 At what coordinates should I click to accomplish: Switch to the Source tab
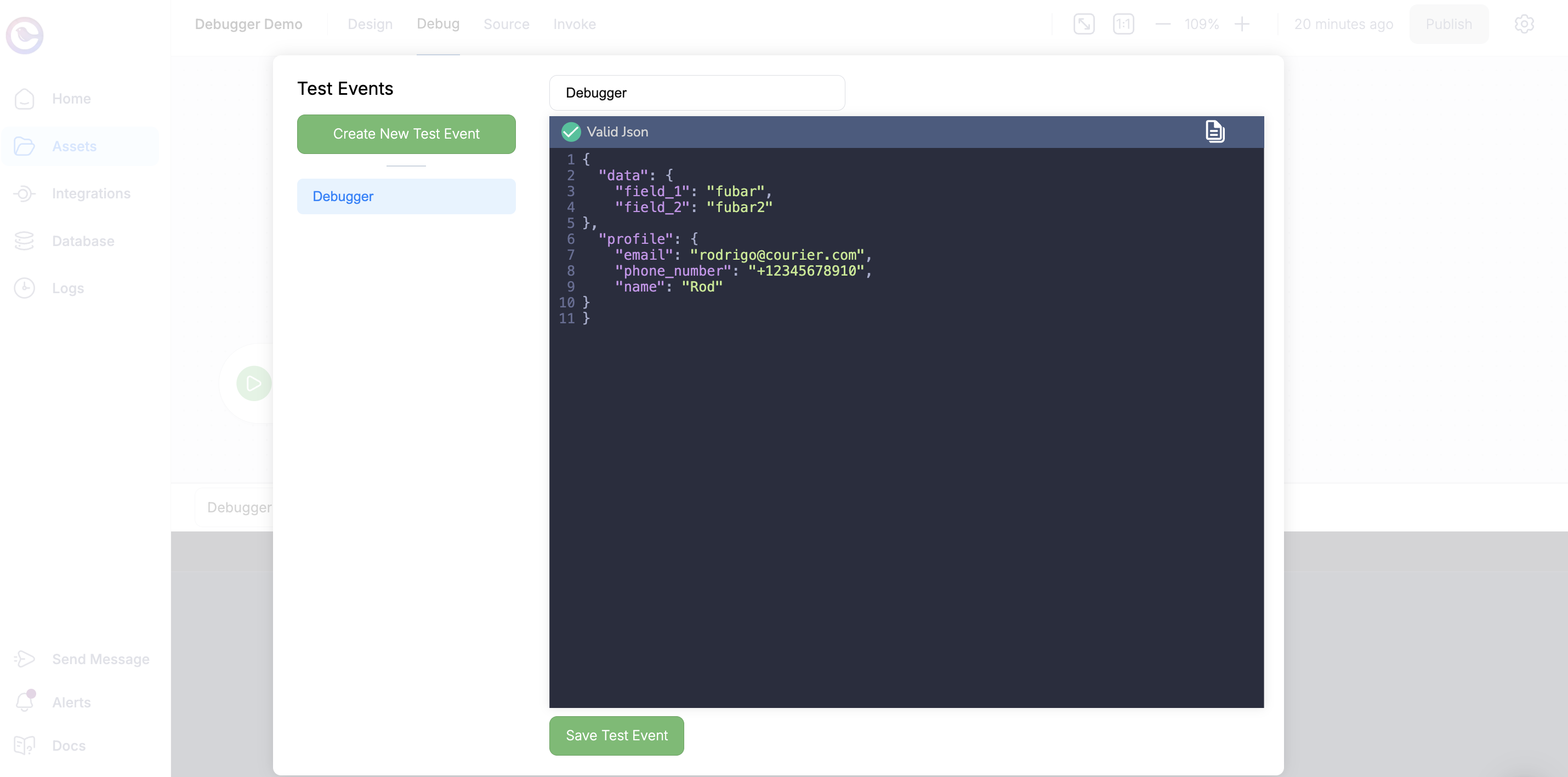(506, 24)
